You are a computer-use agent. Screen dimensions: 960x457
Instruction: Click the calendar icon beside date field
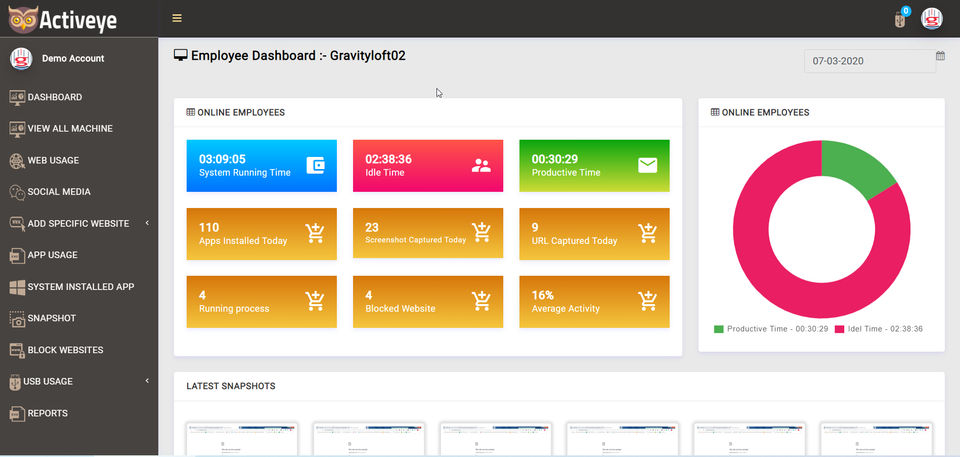[x=940, y=56]
